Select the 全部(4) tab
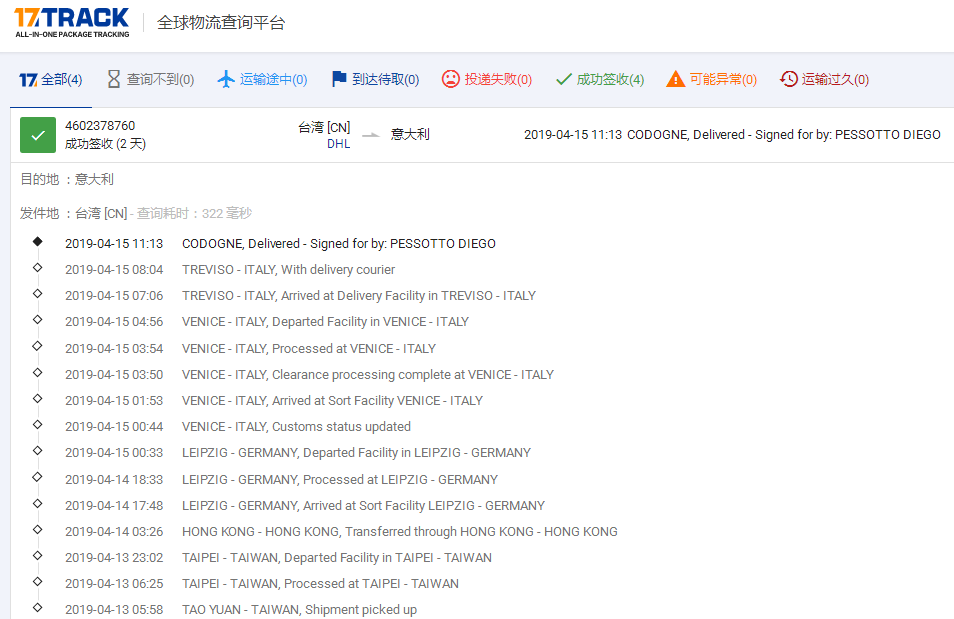The height and width of the screenshot is (619, 954). [50, 79]
